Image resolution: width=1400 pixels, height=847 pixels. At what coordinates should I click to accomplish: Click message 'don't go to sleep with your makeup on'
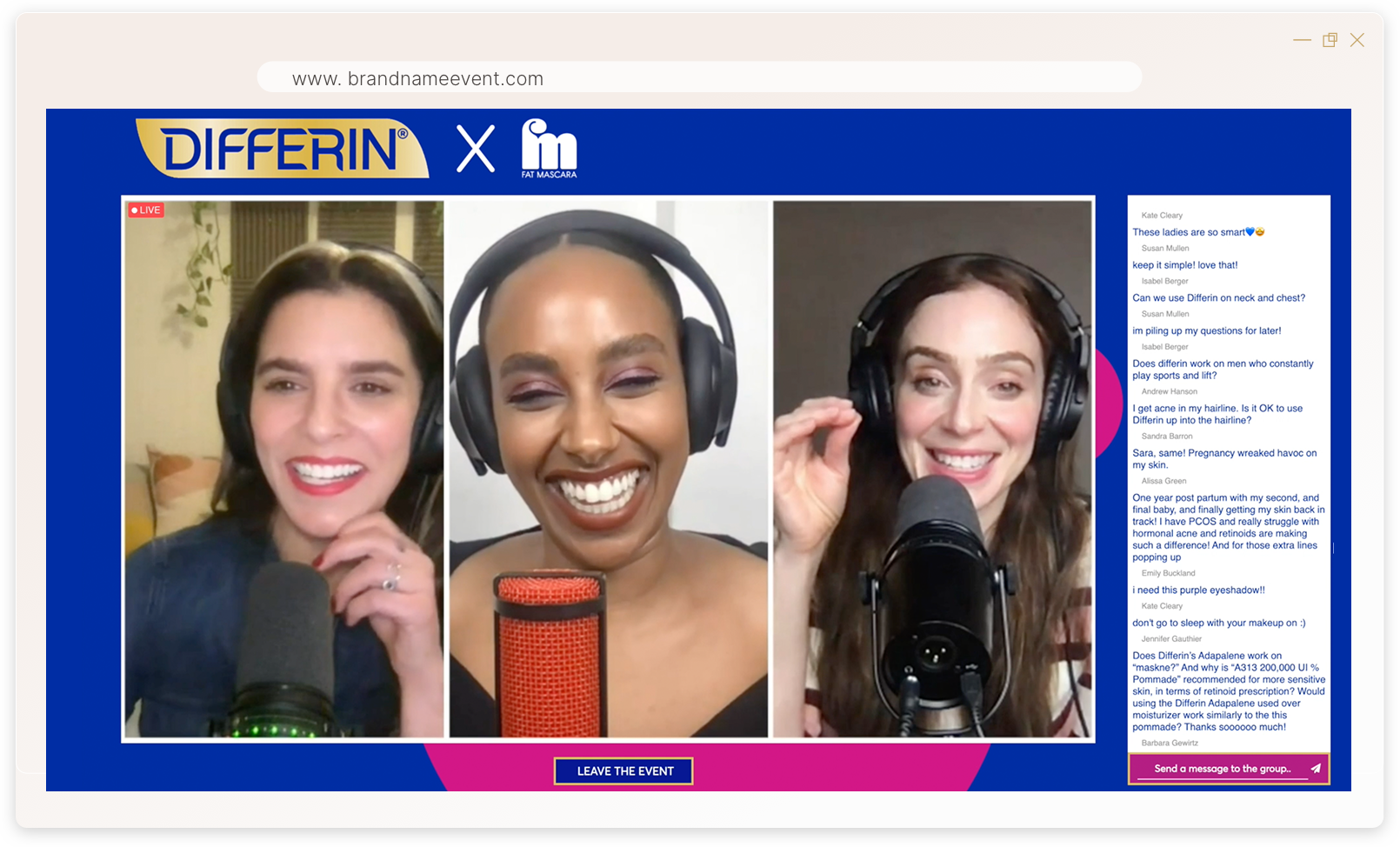pos(1218,624)
